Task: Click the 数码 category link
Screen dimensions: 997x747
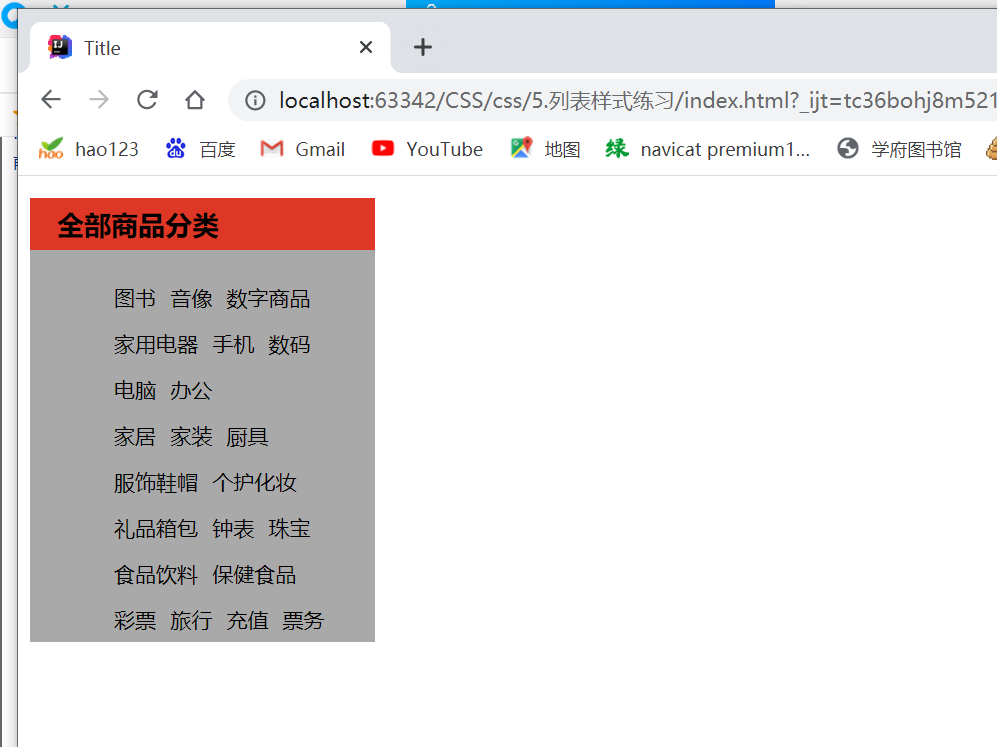Action: pos(289,345)
